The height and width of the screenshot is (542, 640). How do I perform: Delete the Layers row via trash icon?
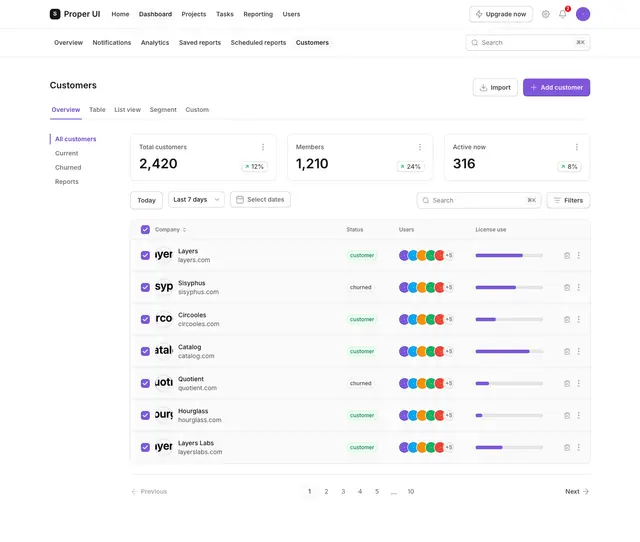click(x=567, y=255)
